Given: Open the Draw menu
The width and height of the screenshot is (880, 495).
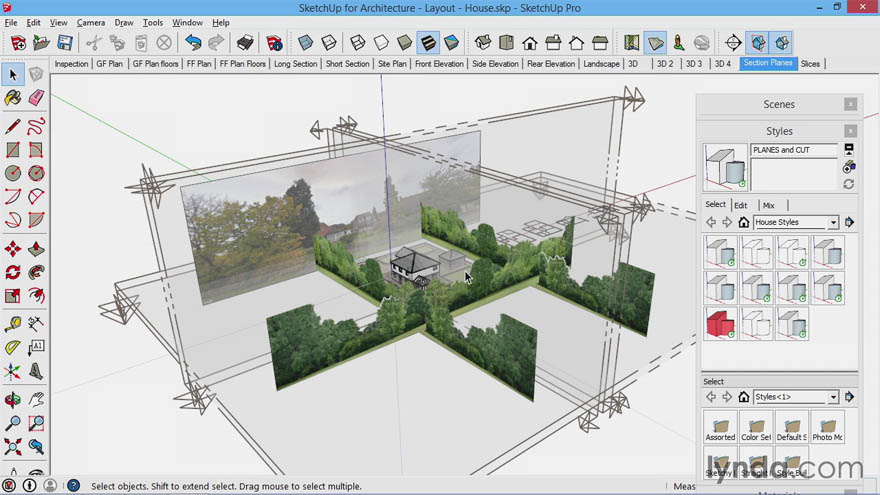Looking at the screenshot, I should click(x=123, y=22).
